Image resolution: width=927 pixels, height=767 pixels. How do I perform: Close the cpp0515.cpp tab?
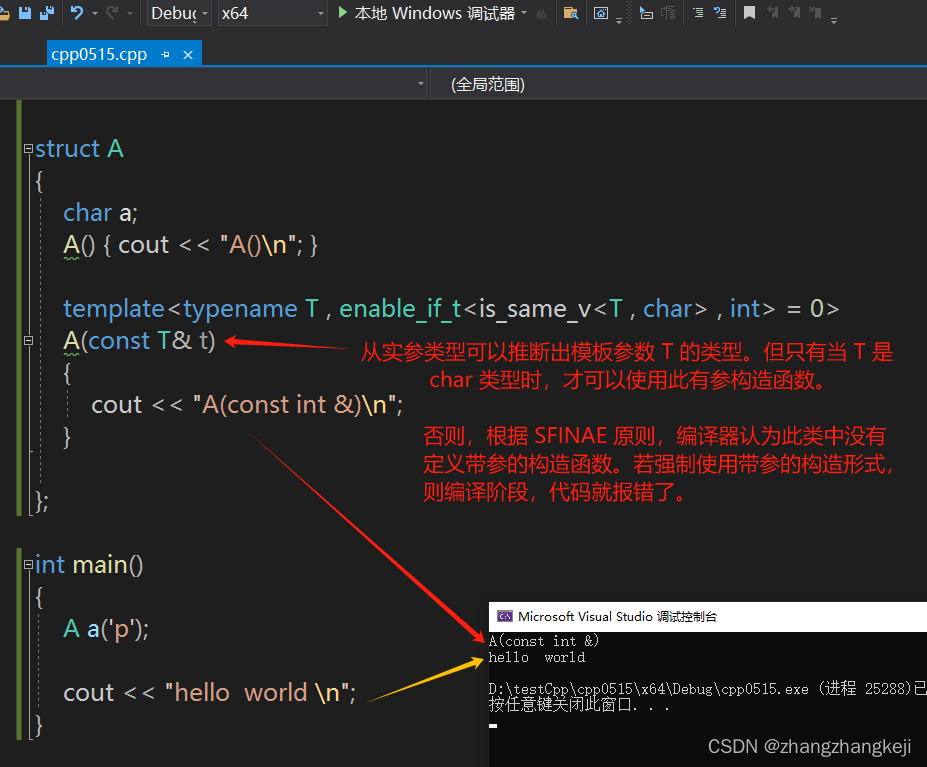click(x=188, y=55)
